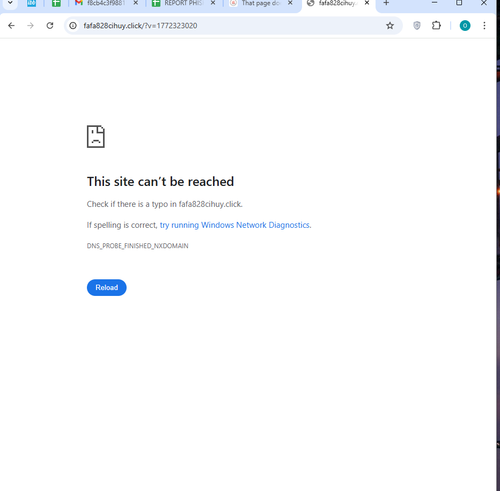Open the teal profile avatar
500x491 pixels.
pos(465,26)
